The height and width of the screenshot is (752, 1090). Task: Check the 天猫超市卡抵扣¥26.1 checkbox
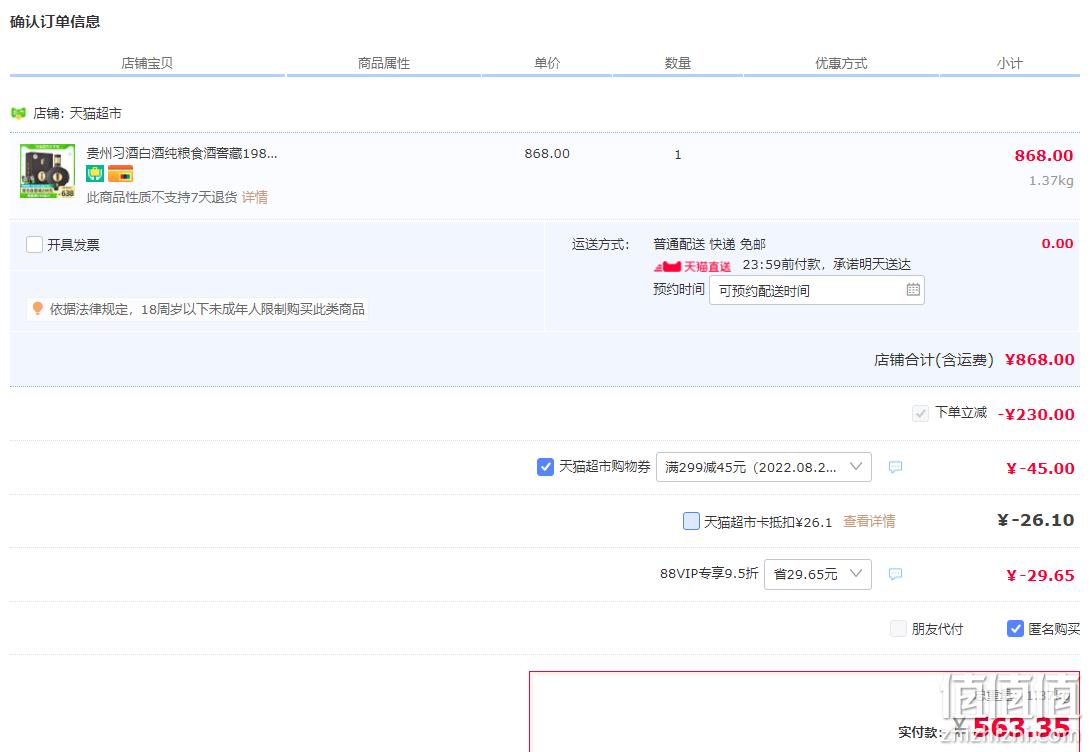[x=691, y=521]
